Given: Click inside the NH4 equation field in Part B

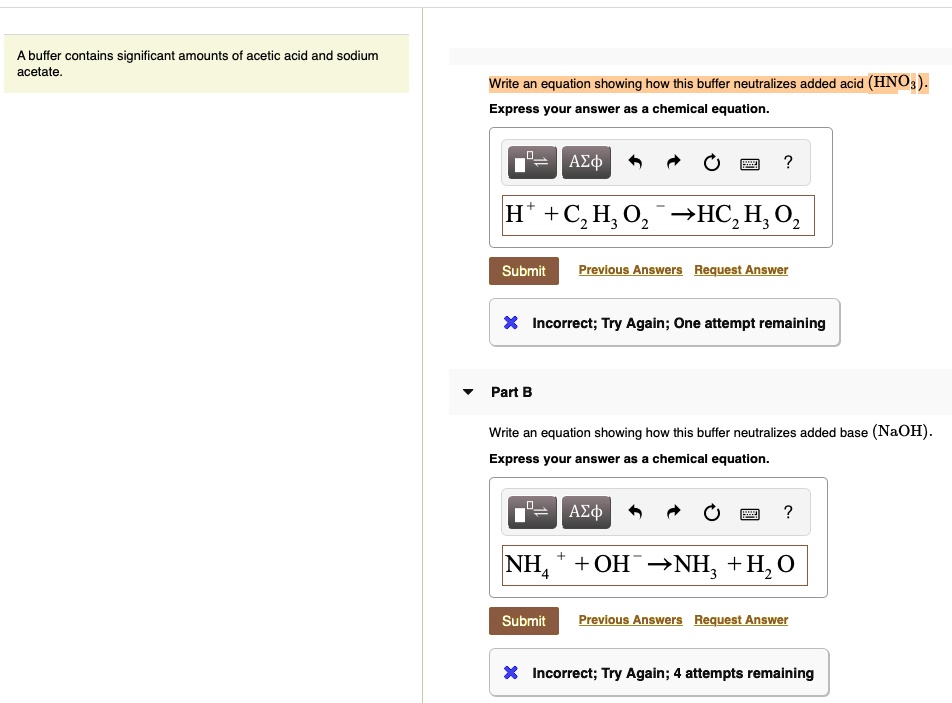Looking at the screenshot, I should coord(654,565).
